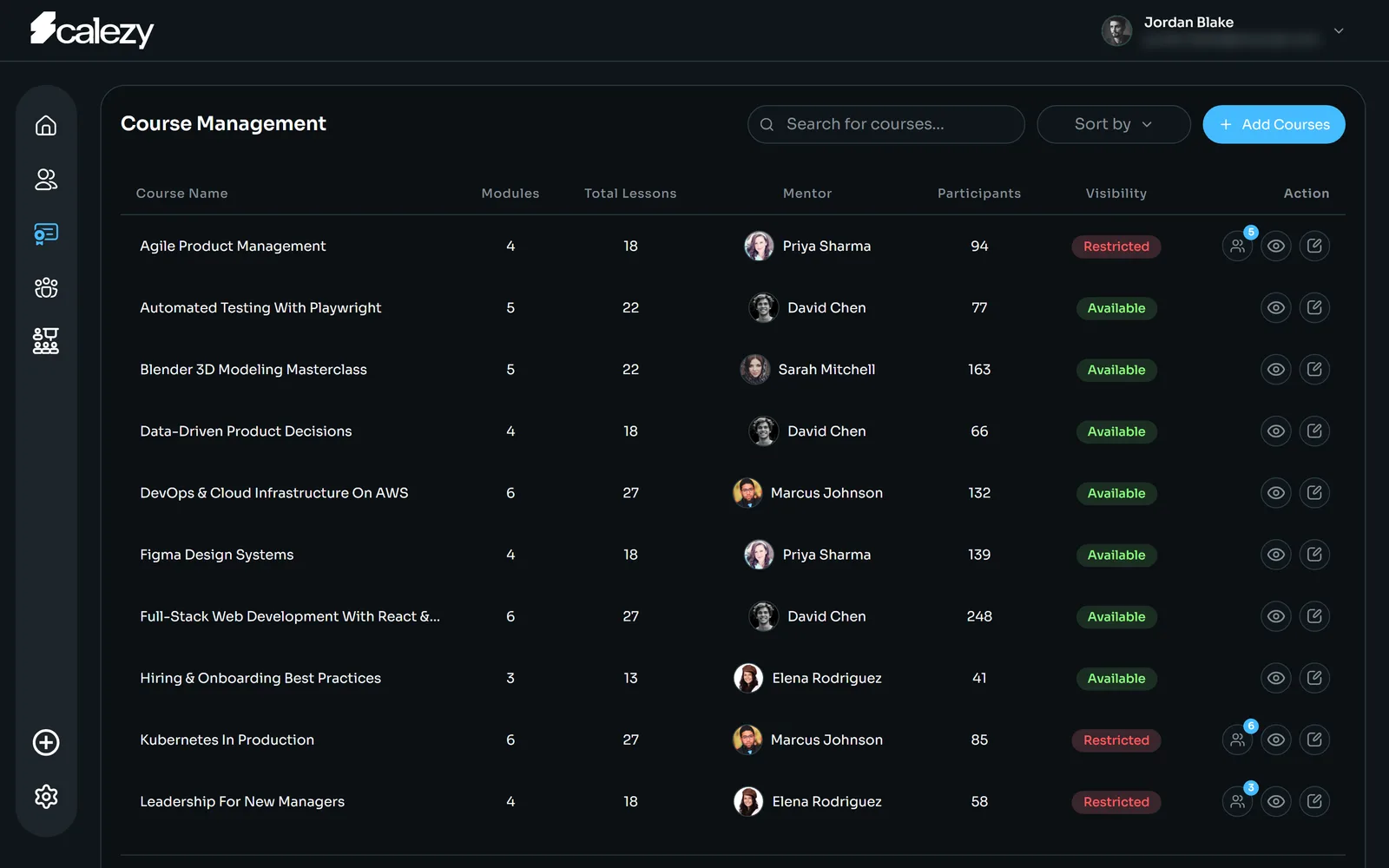Viewport: 1389px width, 868px height.
Task: Click Sarah Mitchell mentor name
Action: click(826, 370)
